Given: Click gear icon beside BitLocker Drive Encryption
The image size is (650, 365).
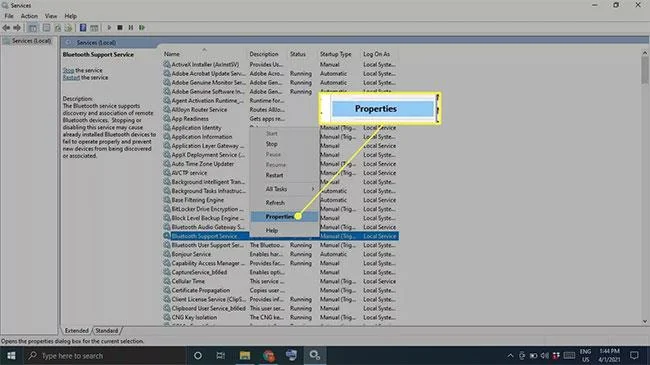Looking at the screenshot, I should (167, 209).
